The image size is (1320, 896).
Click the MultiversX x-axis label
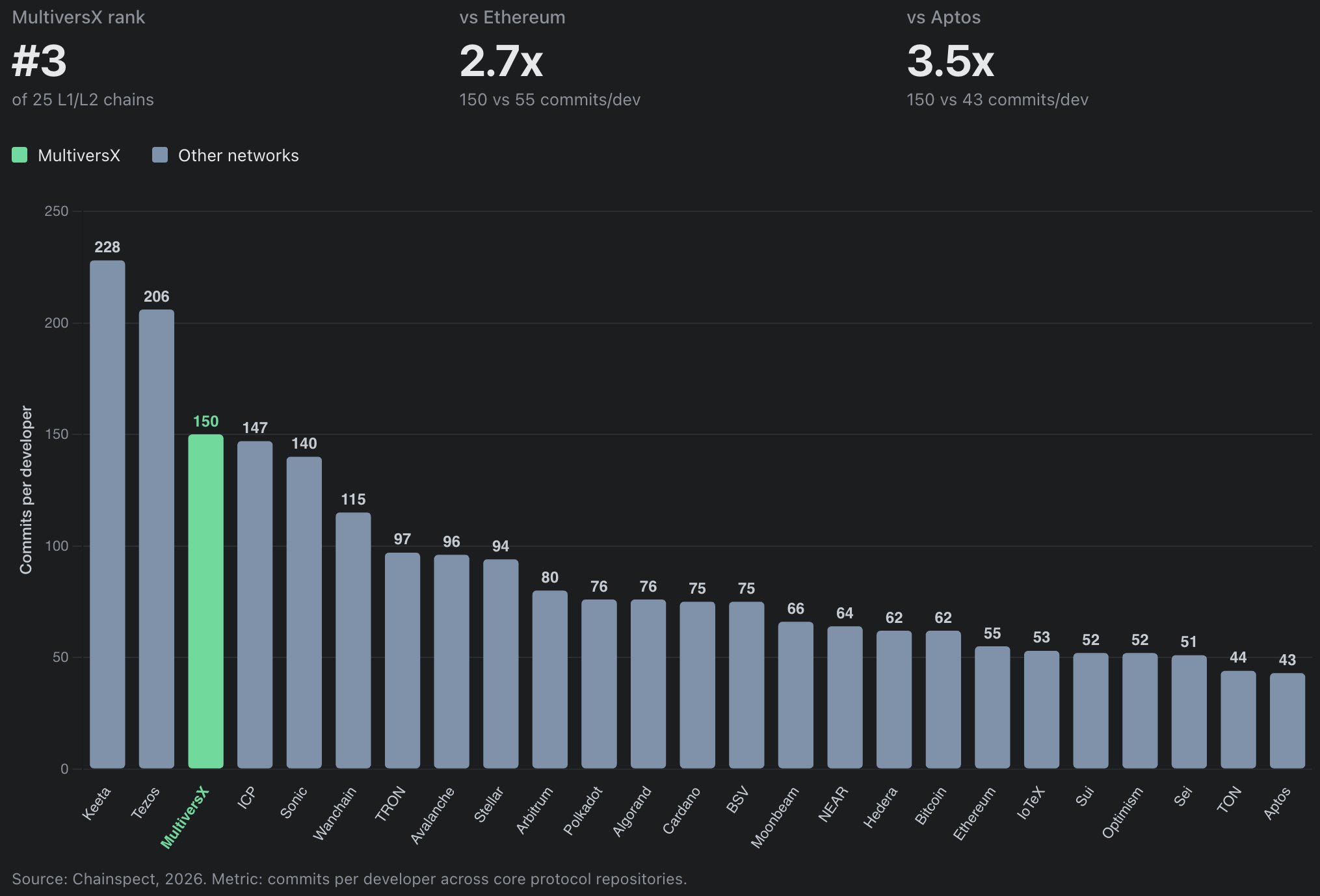185,817
